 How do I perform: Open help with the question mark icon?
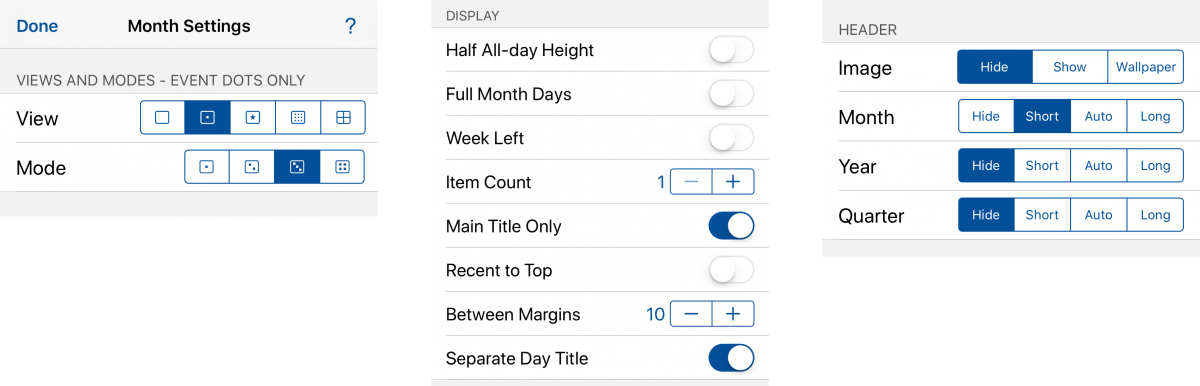pos(350,26)
